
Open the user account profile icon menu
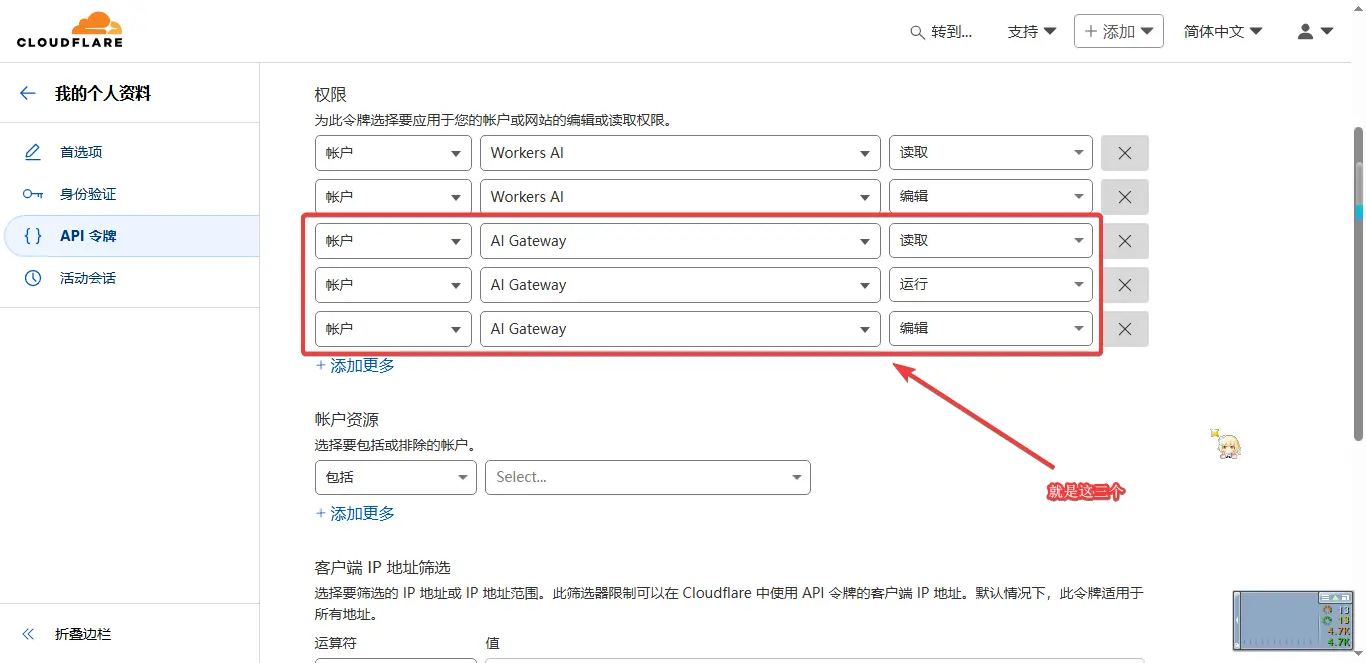1315,31
